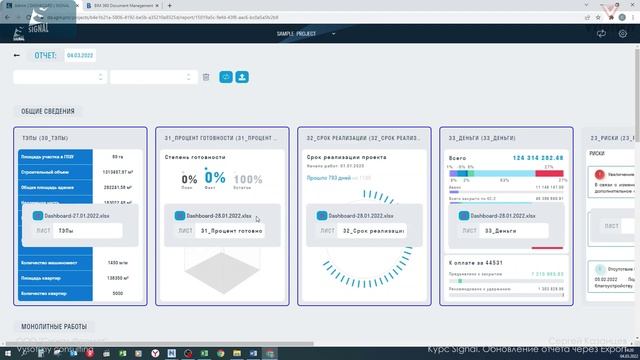
Task: Click the browser address bar URL
Action: point(163,18)
